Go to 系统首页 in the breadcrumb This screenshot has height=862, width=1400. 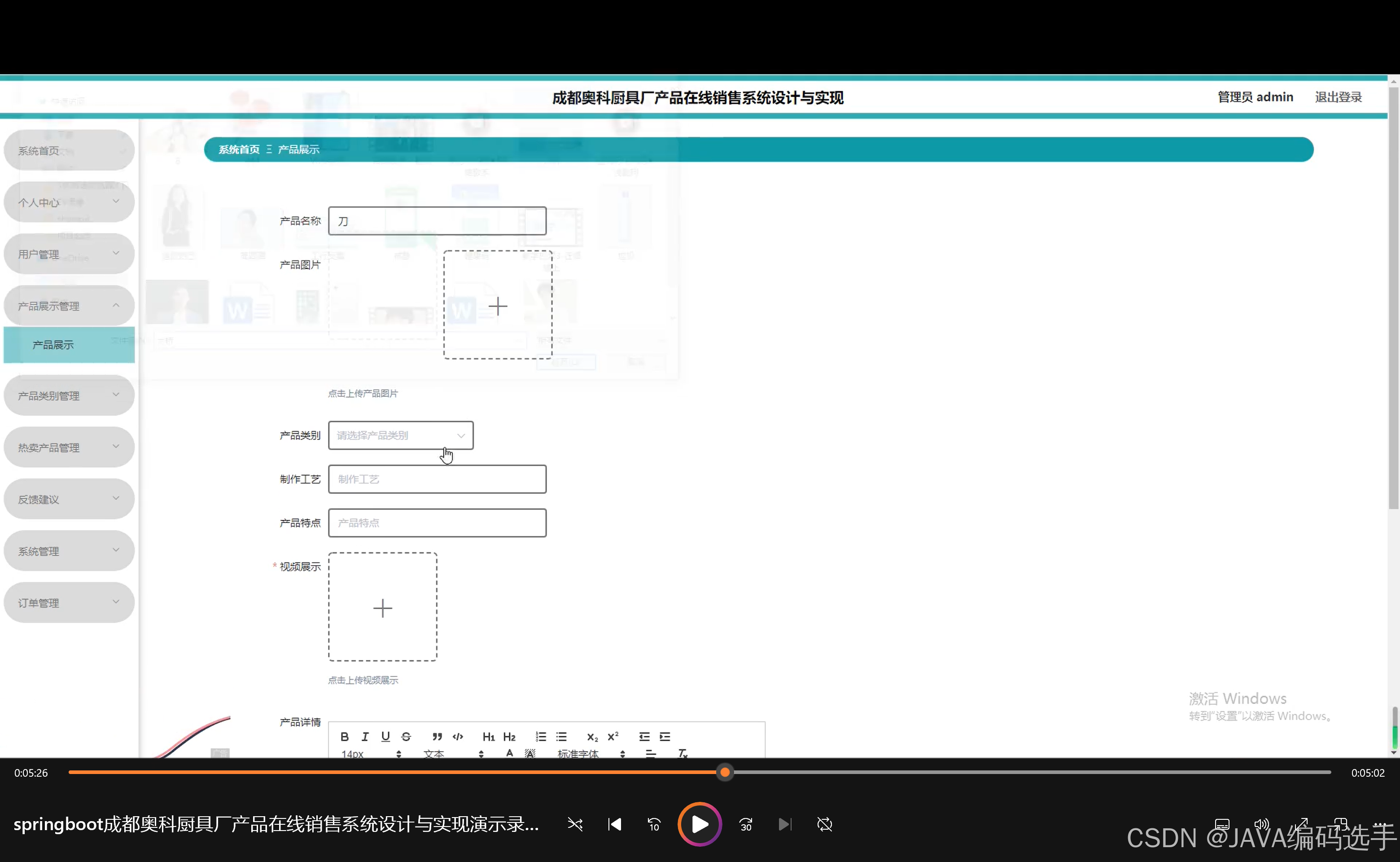(239, 150)
